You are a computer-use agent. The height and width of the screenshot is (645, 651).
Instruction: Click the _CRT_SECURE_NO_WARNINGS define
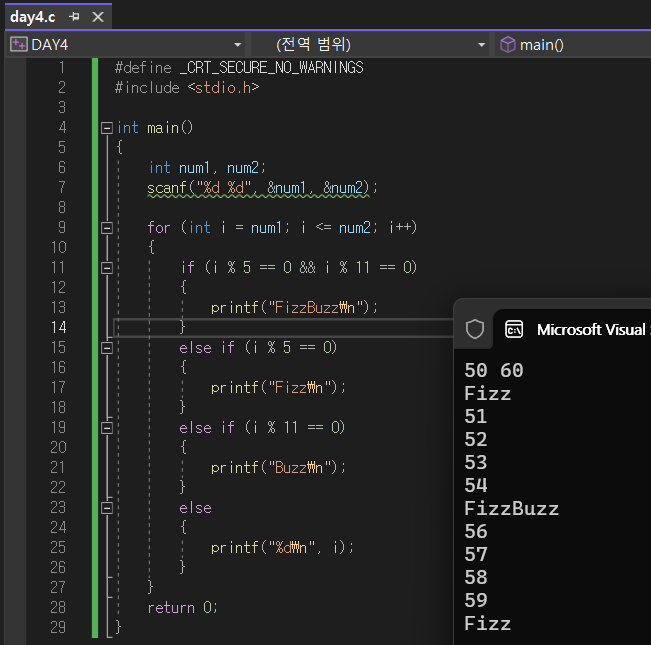pos(272,68)
